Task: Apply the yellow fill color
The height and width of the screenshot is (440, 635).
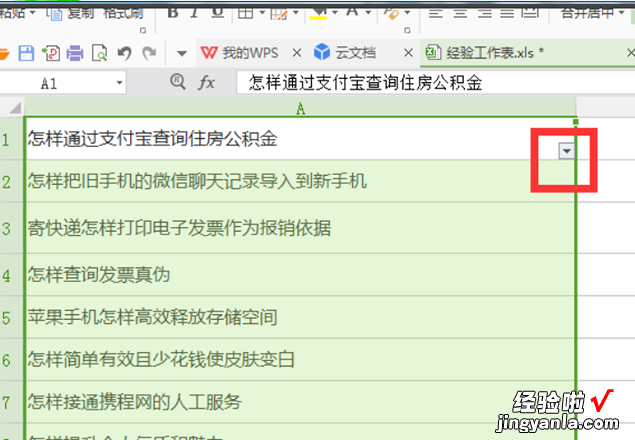Action: [x=318, y=13]
